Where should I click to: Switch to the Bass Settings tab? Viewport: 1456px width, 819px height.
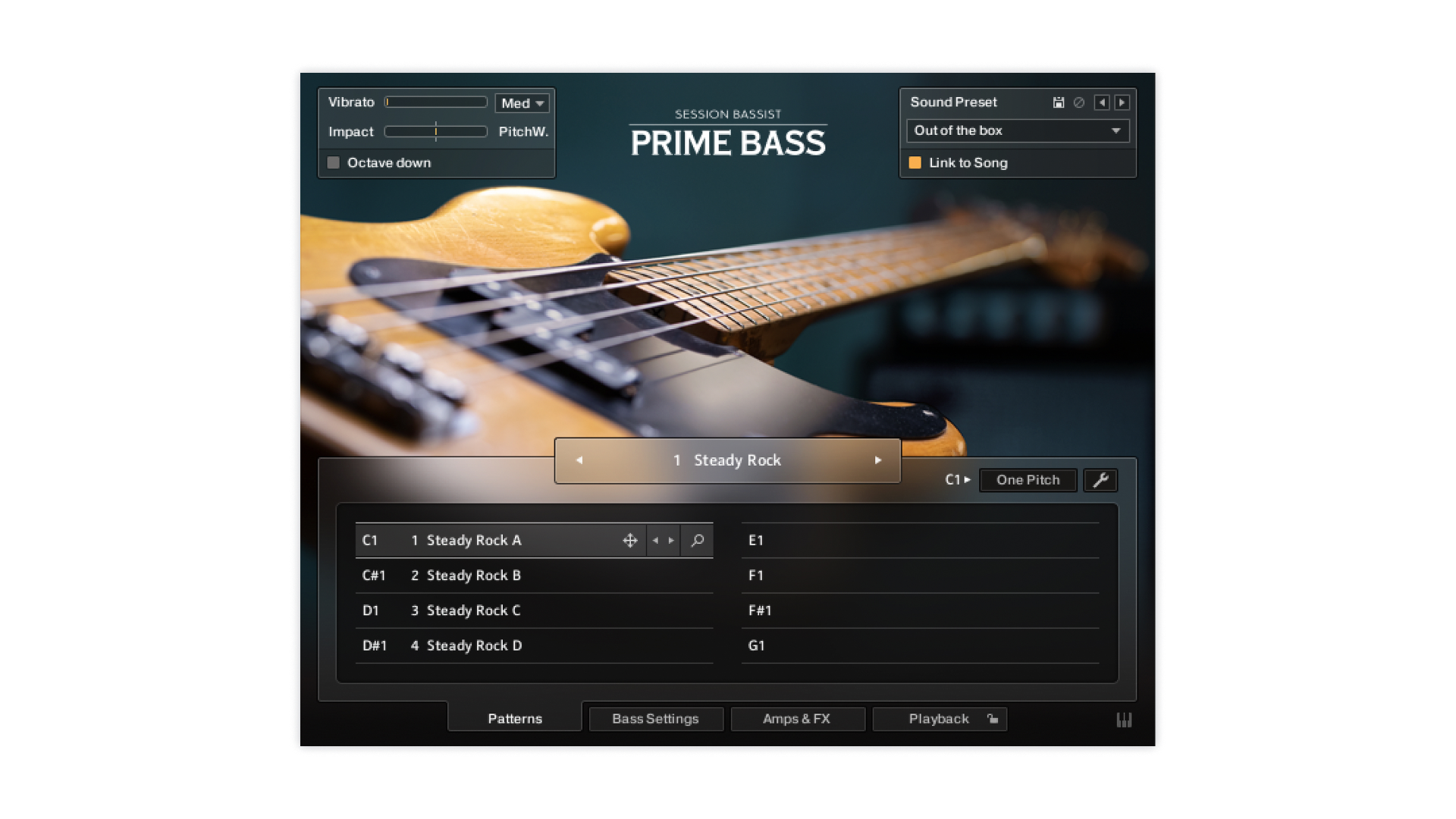655,719
